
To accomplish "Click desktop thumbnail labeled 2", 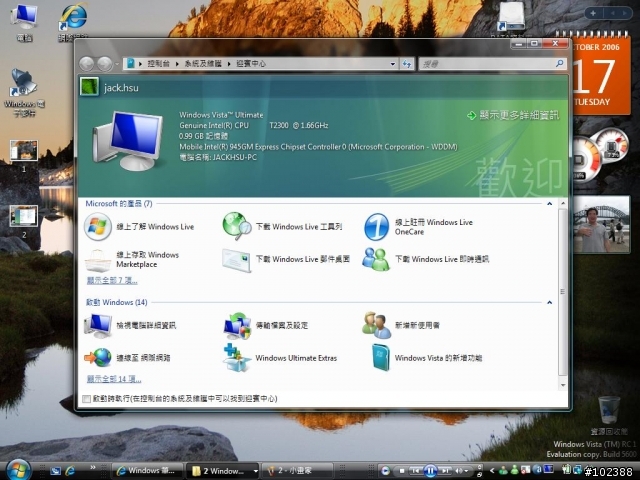I will tap(24, 221).
